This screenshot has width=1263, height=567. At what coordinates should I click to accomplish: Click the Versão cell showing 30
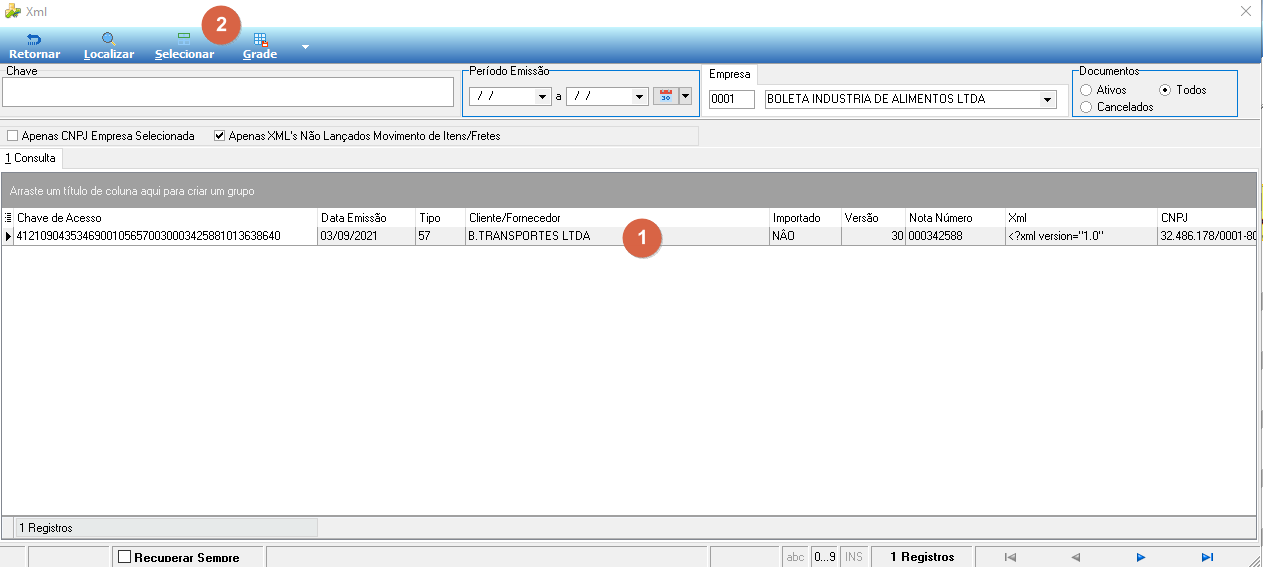[873, 236]
